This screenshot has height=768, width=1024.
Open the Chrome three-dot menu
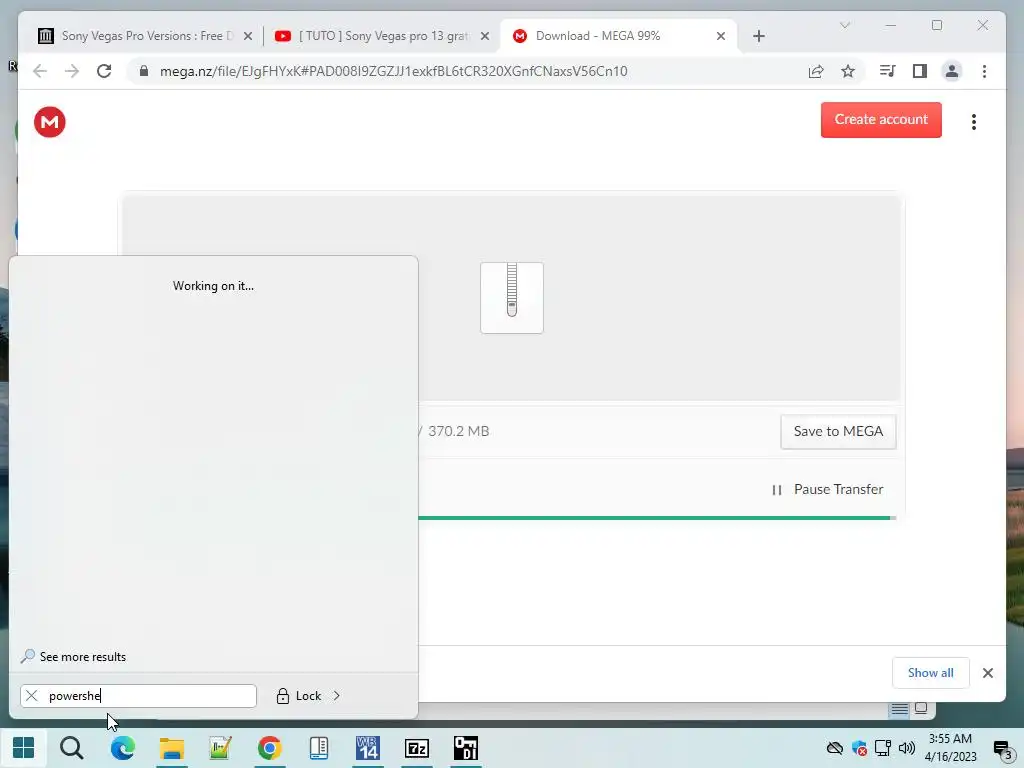tap(984, 71)
